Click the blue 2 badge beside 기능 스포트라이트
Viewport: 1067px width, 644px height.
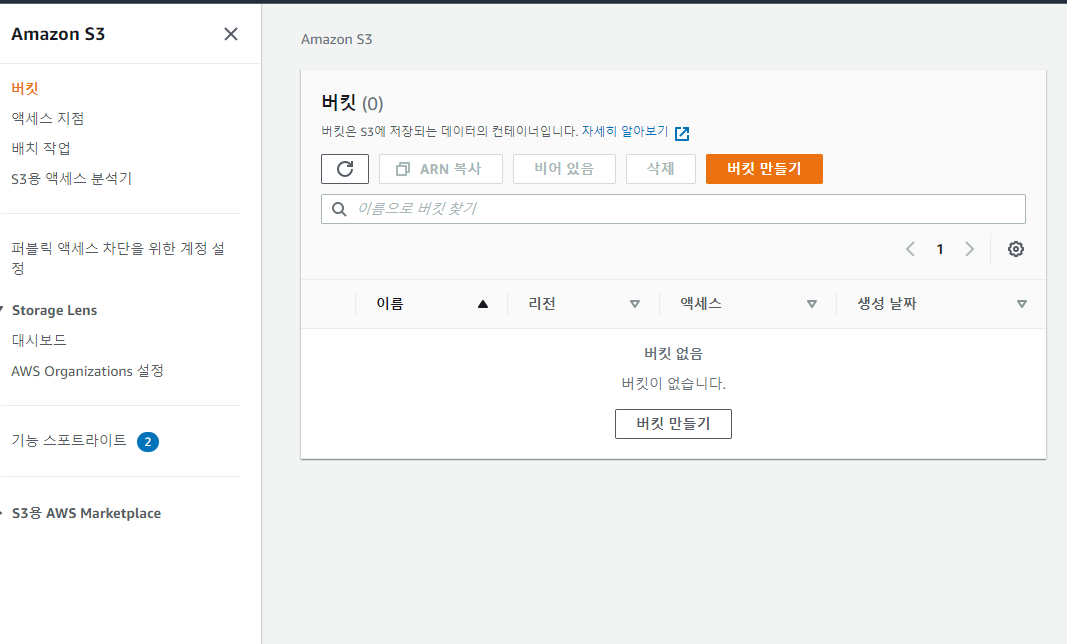[x=148, y=442]
